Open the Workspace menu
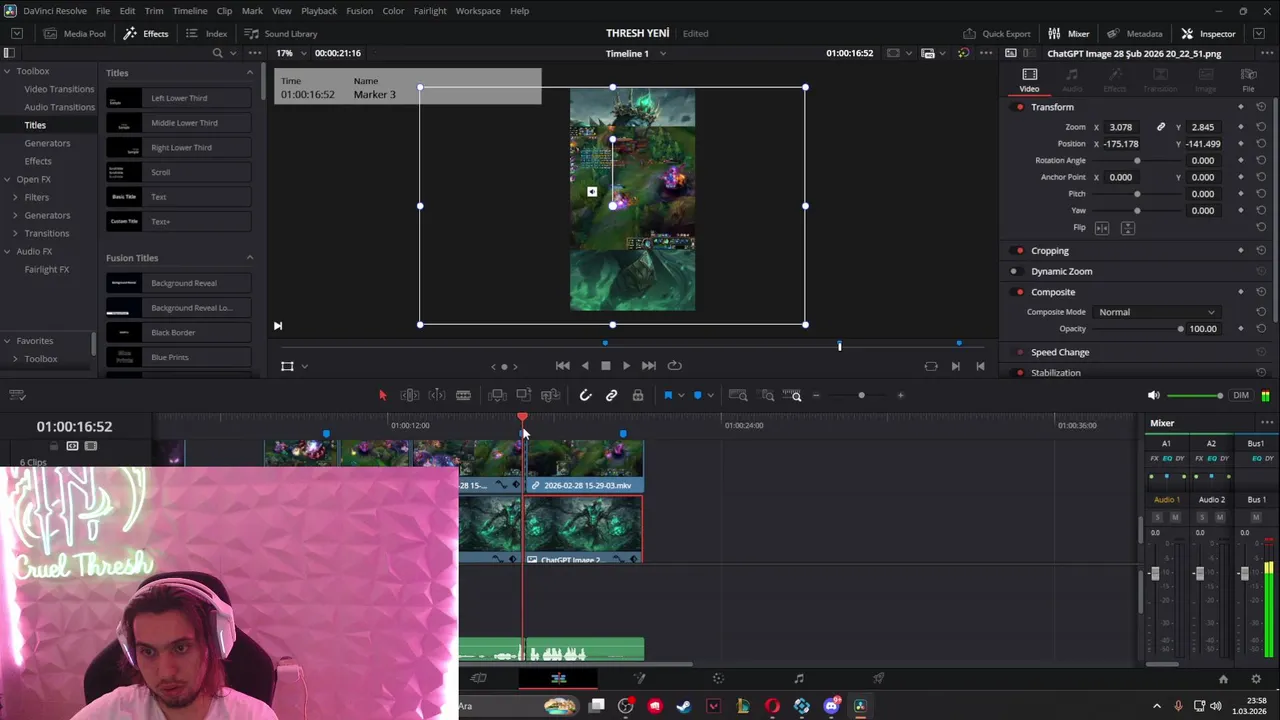The height and width of the screenshot is (720, 1280). point(478,11)
